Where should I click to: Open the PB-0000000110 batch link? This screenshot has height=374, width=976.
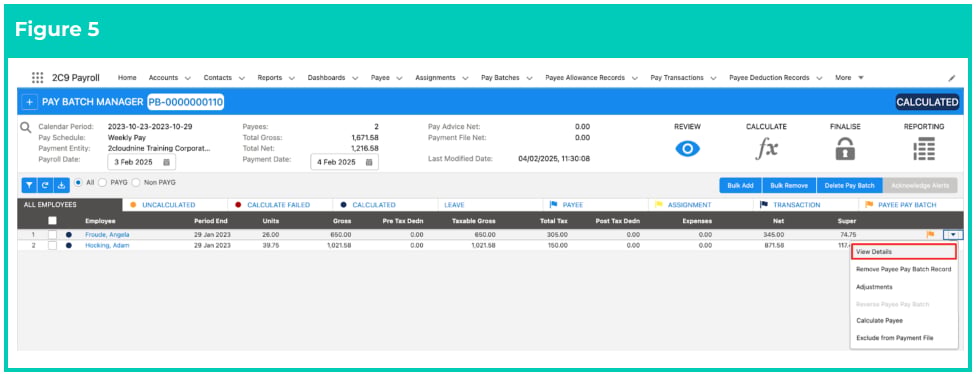pos(185,102)
